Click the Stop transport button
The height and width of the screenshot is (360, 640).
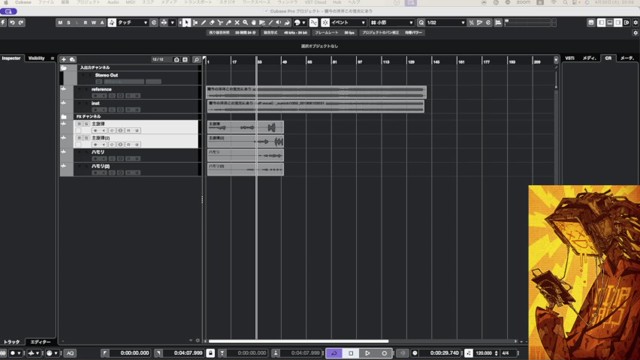[x=351, y=353]
